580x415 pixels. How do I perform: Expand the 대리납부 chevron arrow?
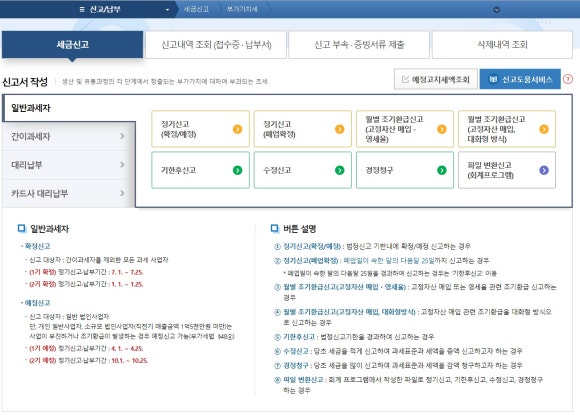point(122,165)
